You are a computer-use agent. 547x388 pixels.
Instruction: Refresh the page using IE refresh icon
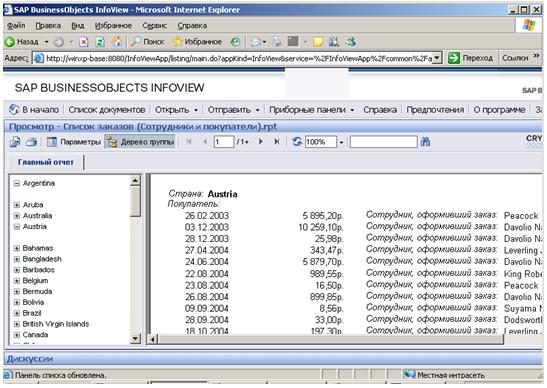100,42
